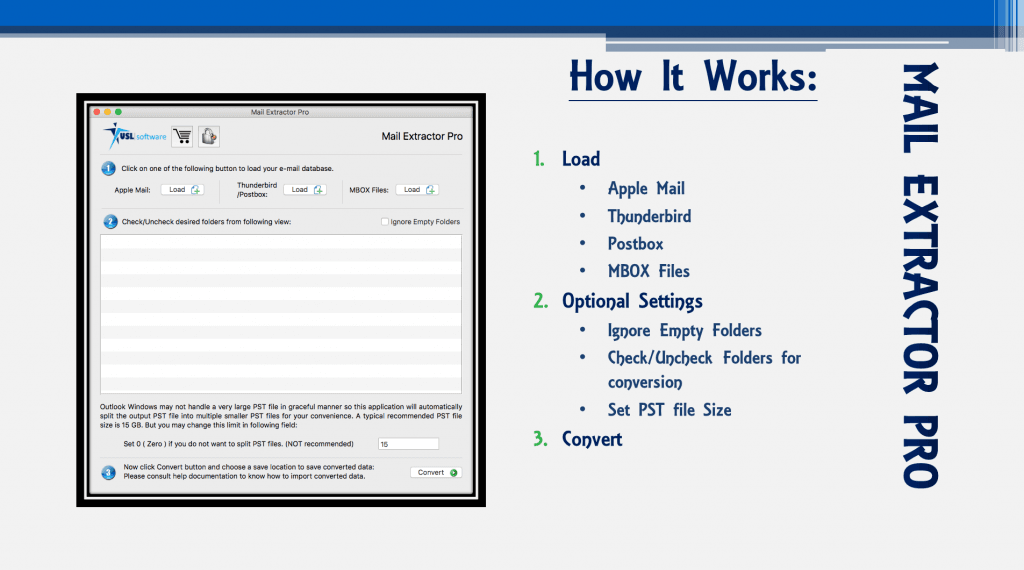Zoom window with the green button
The image size is (1024, 570).
pyautogui.click(x=118, y=112)
